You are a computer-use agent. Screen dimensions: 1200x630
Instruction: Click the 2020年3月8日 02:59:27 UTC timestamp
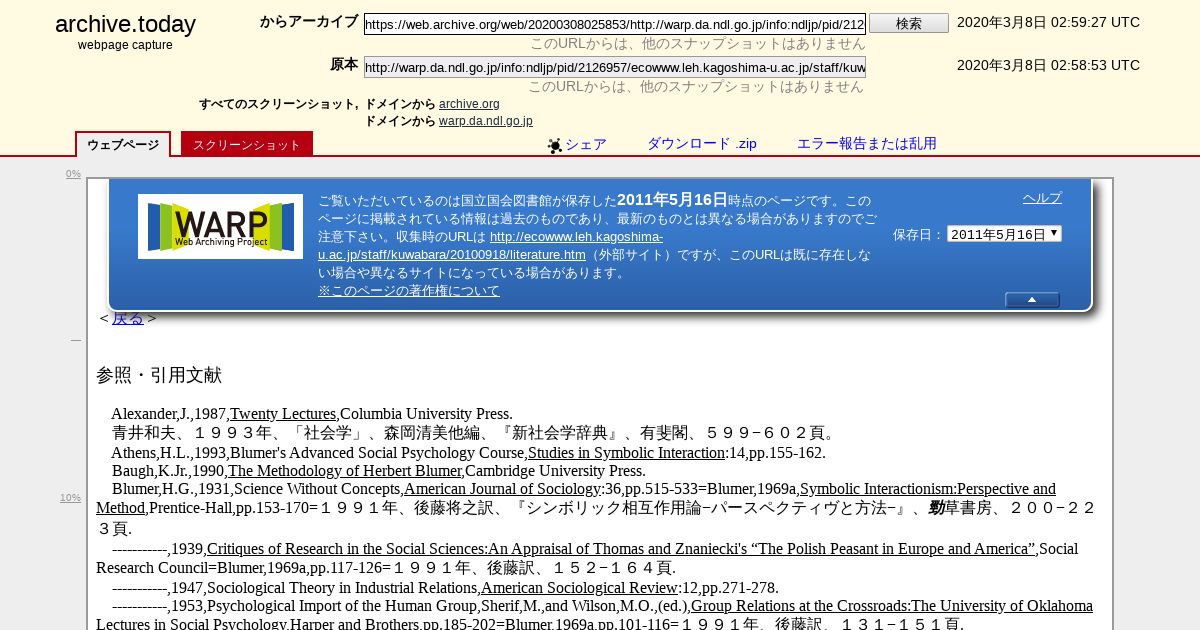coord(1048,22)
